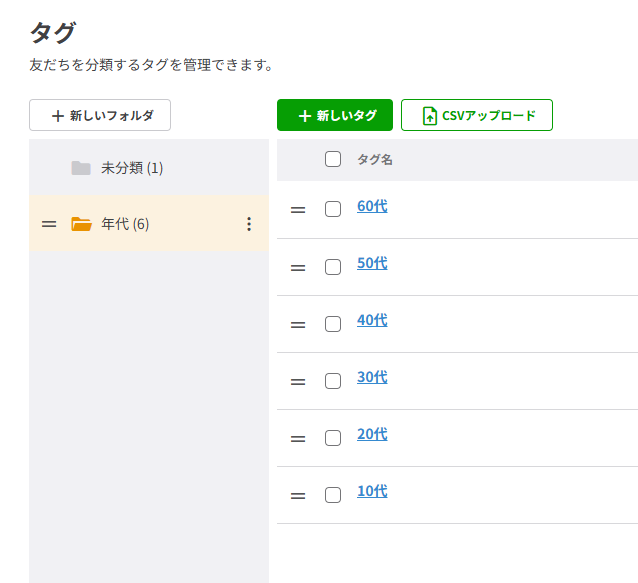
Task: Click the drag handle of 年代 folder
Action: [49, 224]
